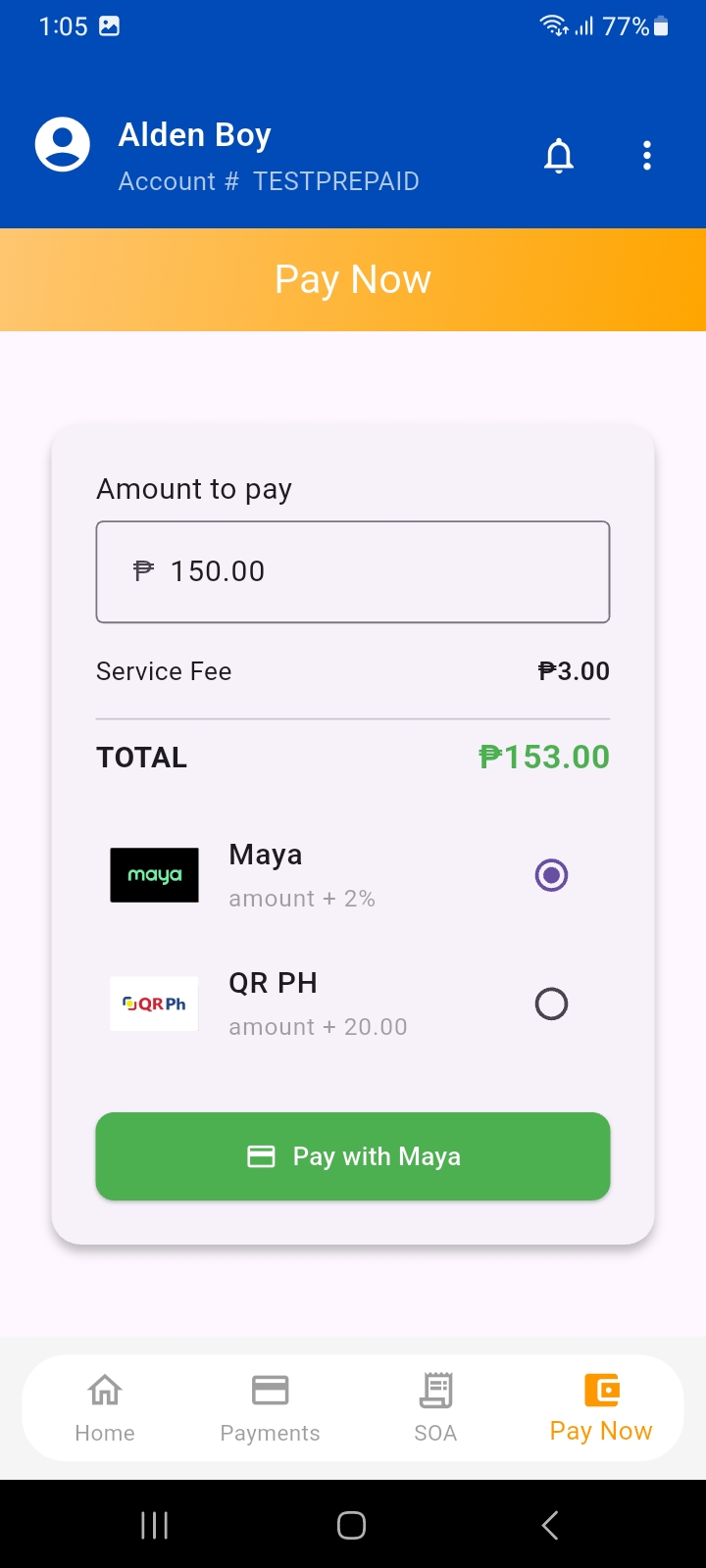
Task: Open the Payments tab
Action: (270, 1408)
